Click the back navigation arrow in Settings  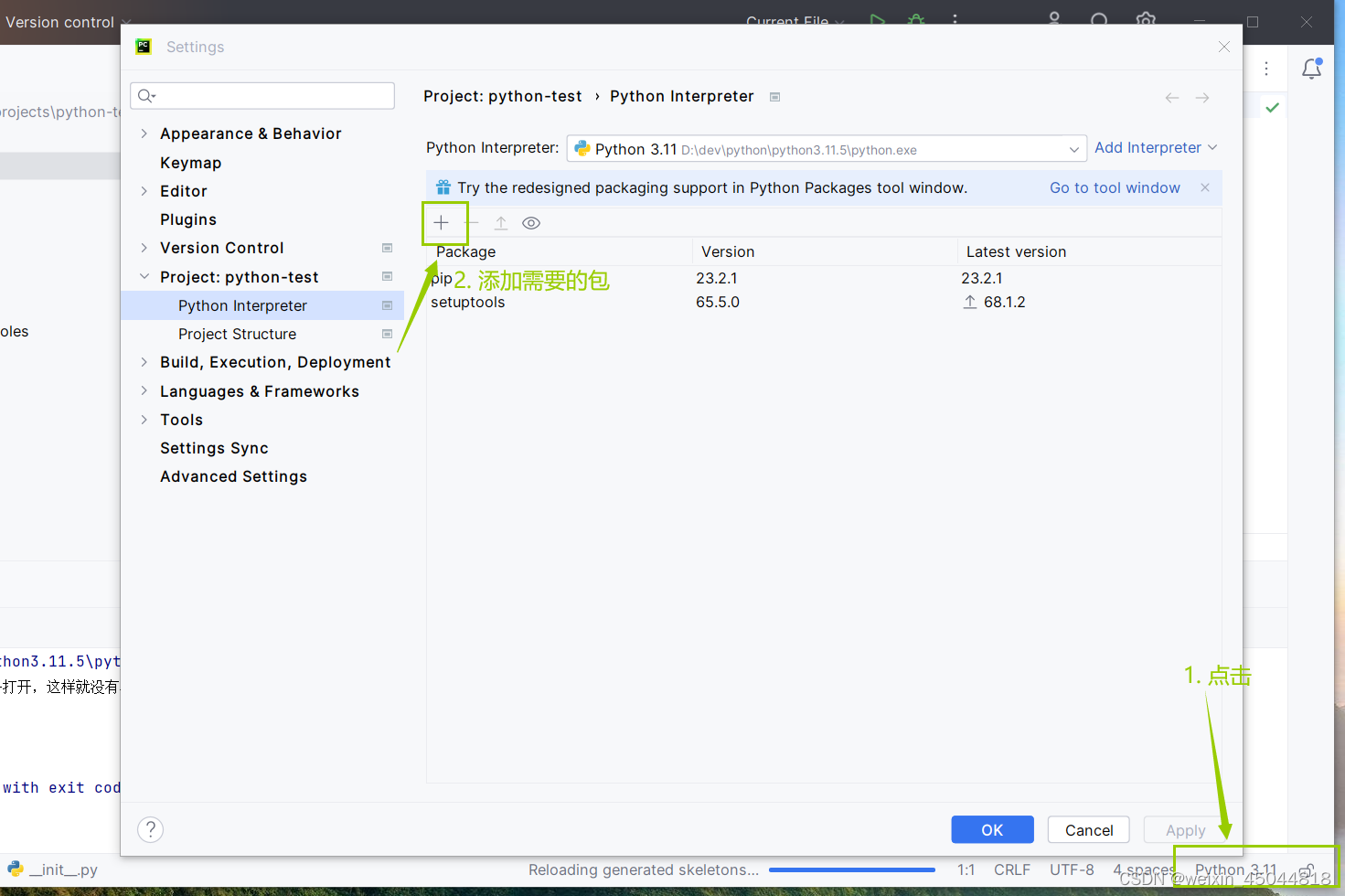coord(1172,98)
